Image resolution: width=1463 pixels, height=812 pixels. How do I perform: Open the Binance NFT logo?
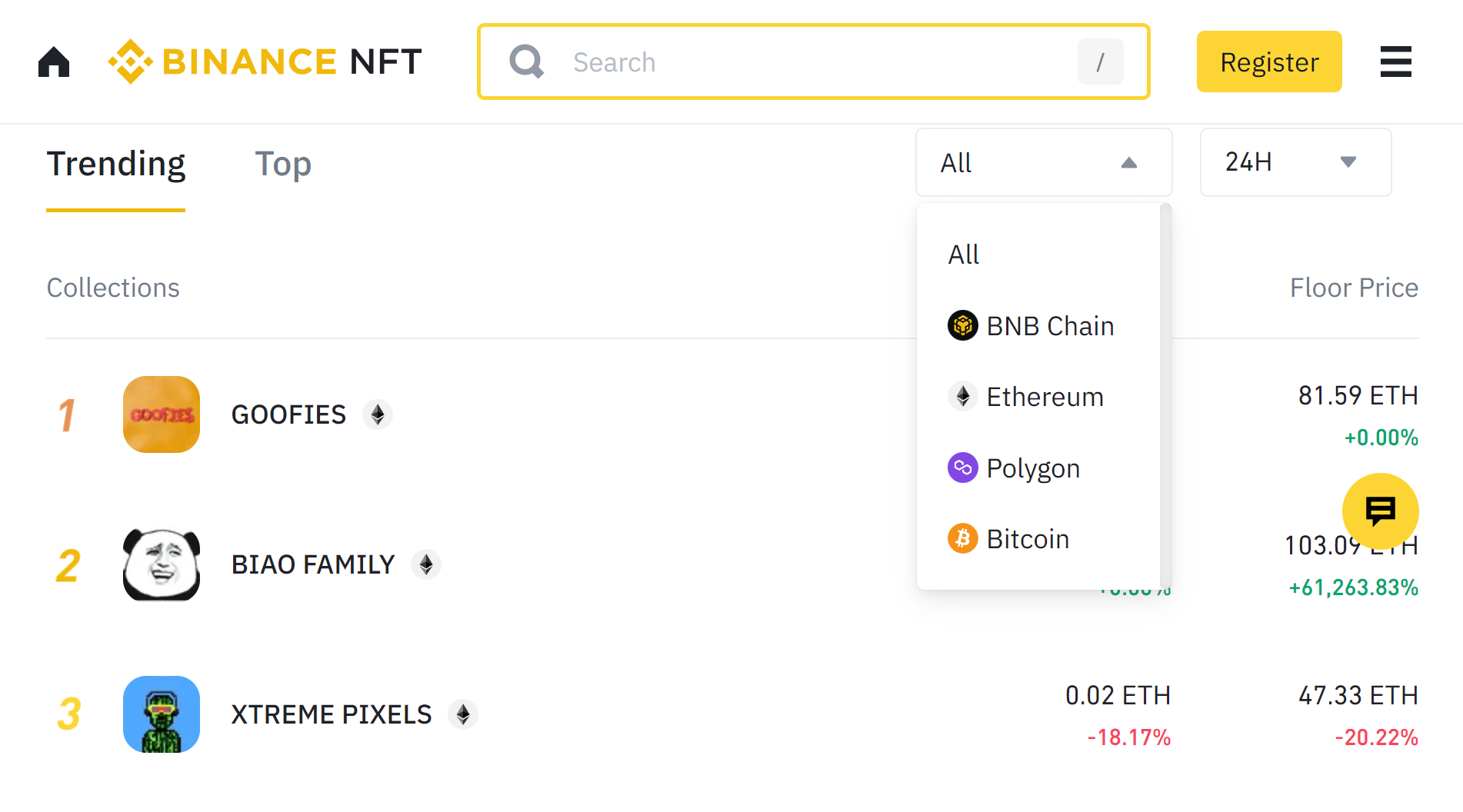tap(265, 62)
